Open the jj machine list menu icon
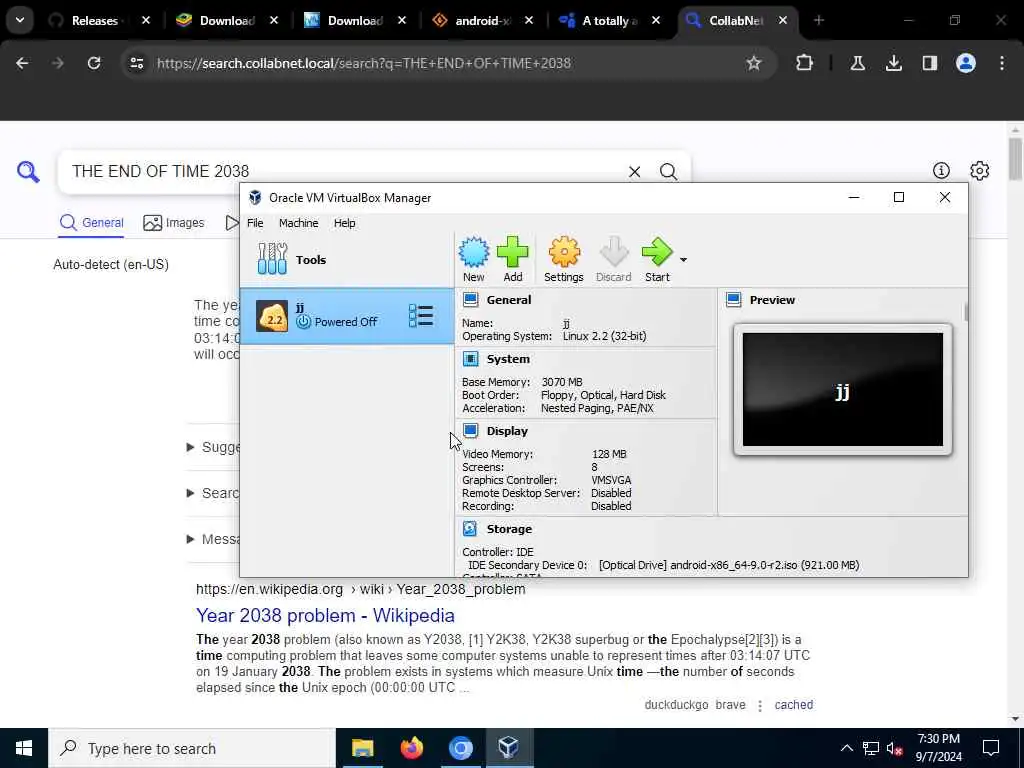This screenshot has width=1024, height=768. [421, 315]
